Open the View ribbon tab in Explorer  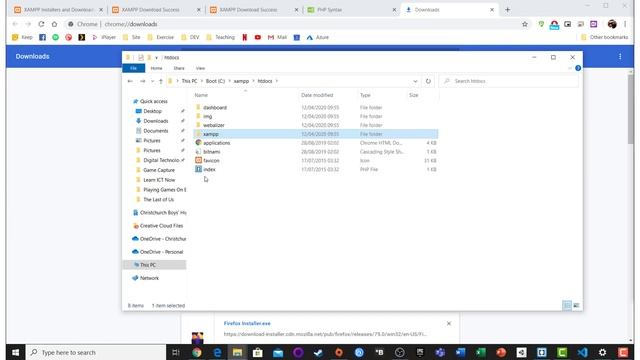click(200, 68)
